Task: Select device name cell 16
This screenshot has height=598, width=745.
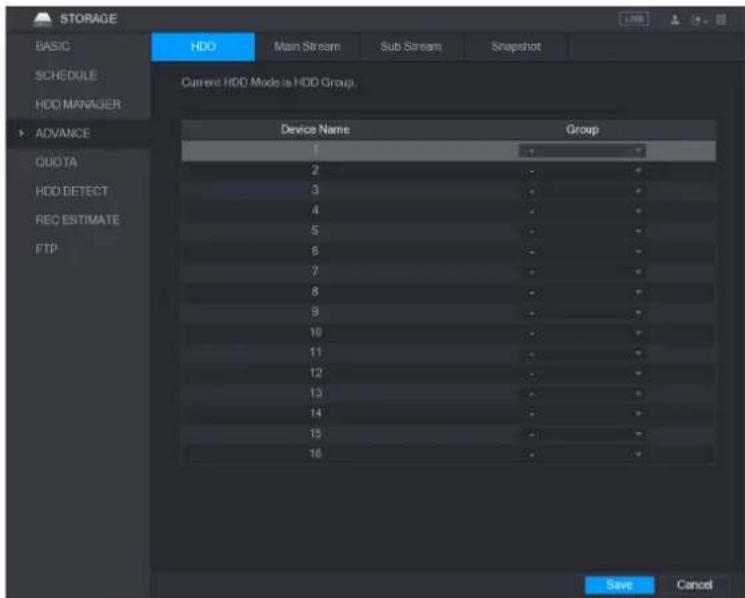Action: click(315, 453)
